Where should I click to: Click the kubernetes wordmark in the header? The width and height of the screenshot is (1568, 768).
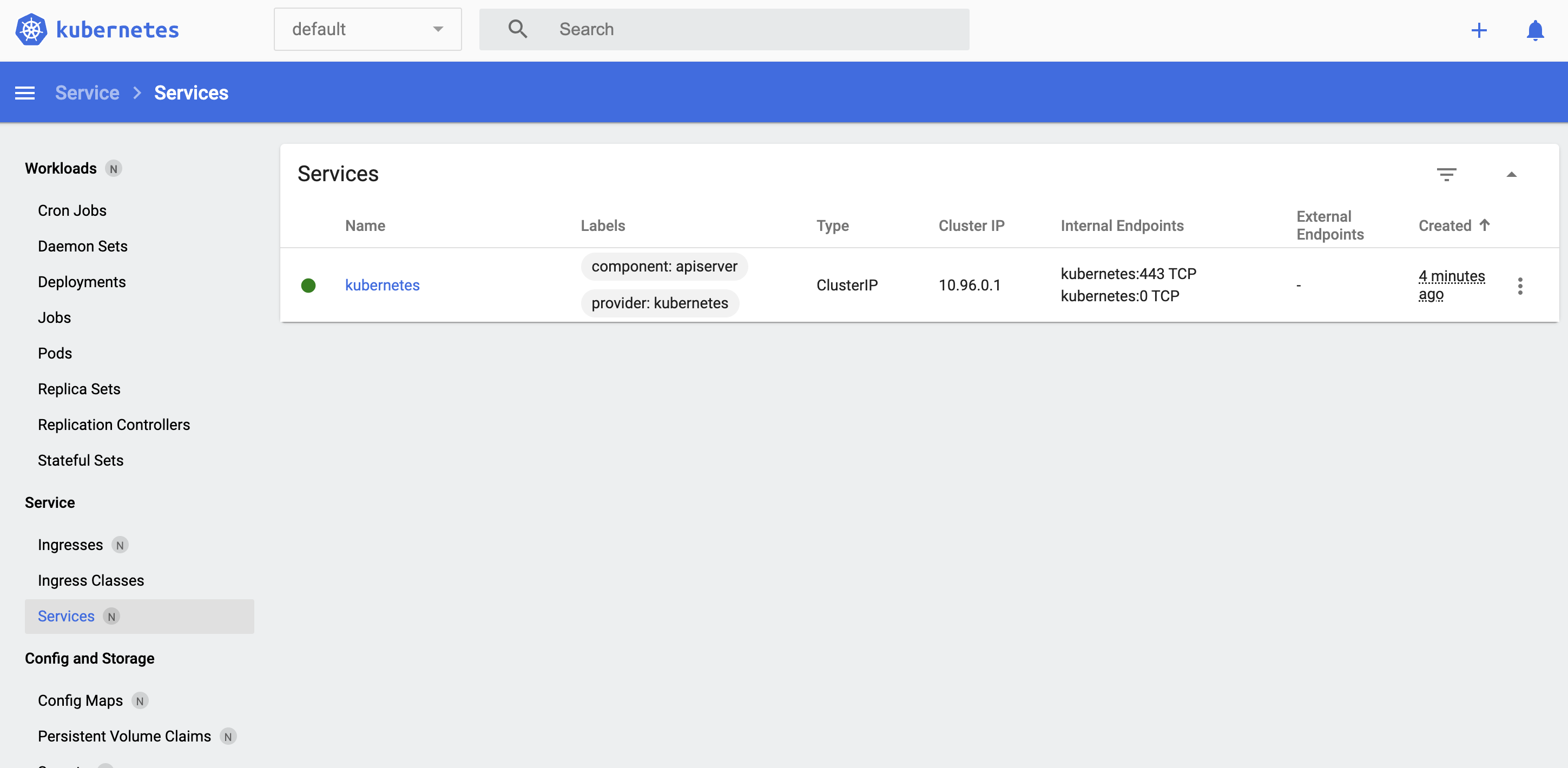tap(117, 30)
